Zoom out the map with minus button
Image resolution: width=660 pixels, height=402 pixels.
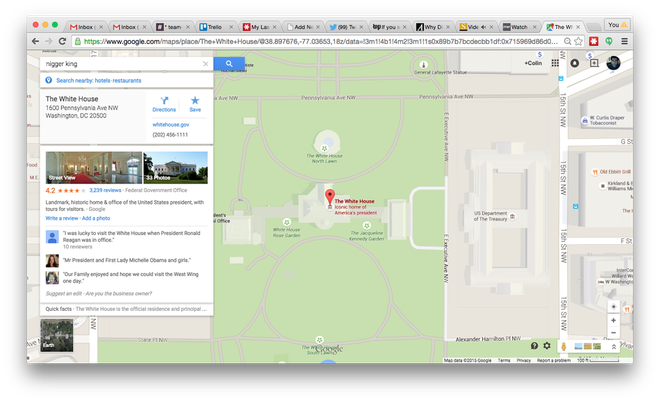tap(613, 333)
